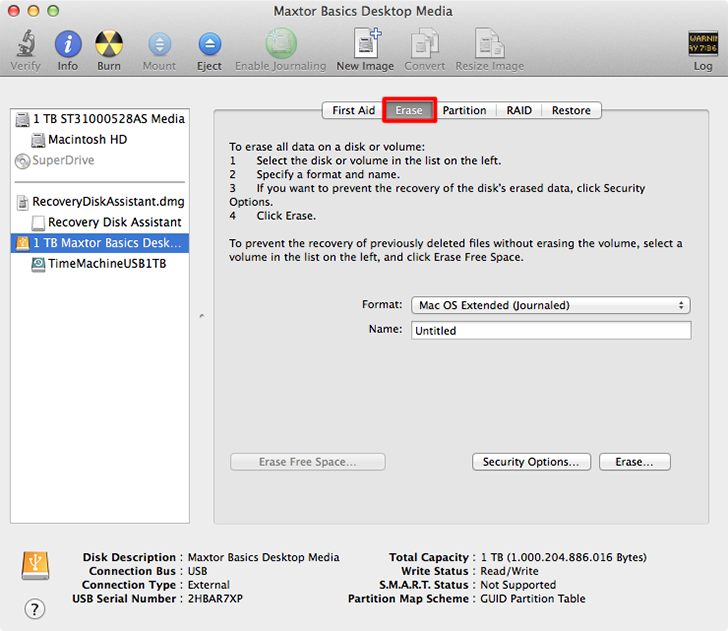Click the Verify microscope icon
Viewport: 728px width, 631px height.
26,43
